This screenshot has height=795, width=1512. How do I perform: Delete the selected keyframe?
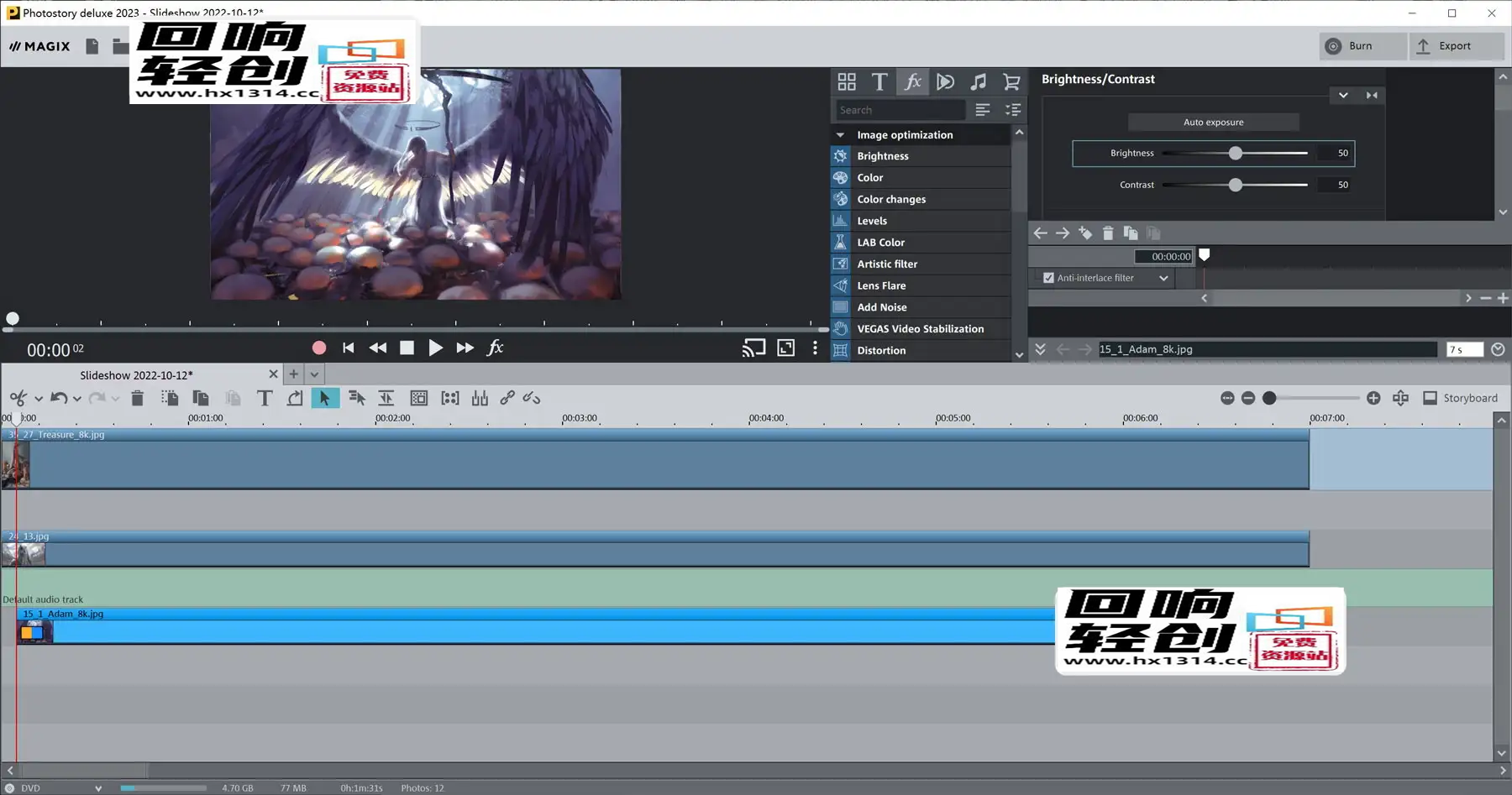1108,233
